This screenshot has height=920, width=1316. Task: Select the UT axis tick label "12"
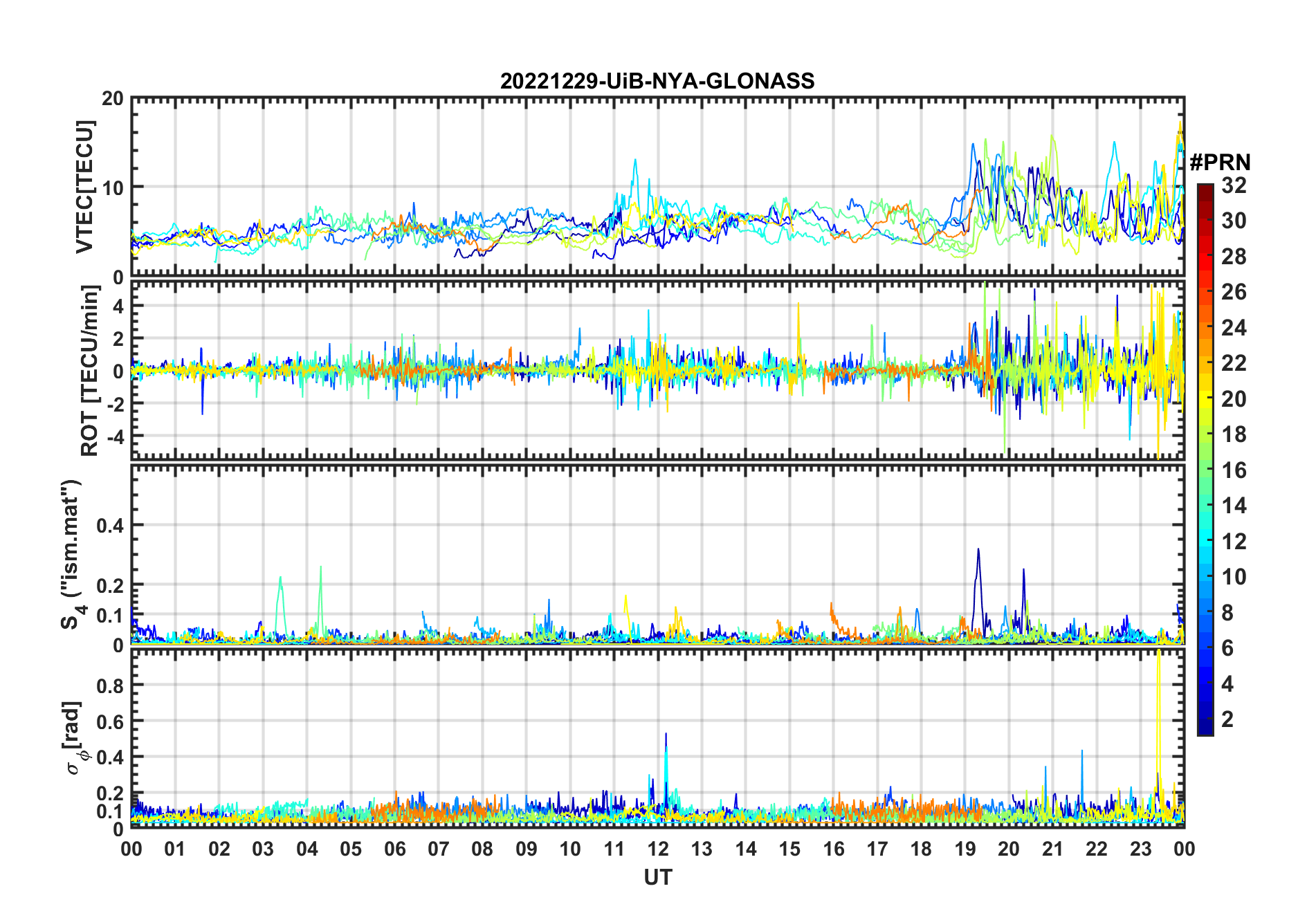coord(658,849)
